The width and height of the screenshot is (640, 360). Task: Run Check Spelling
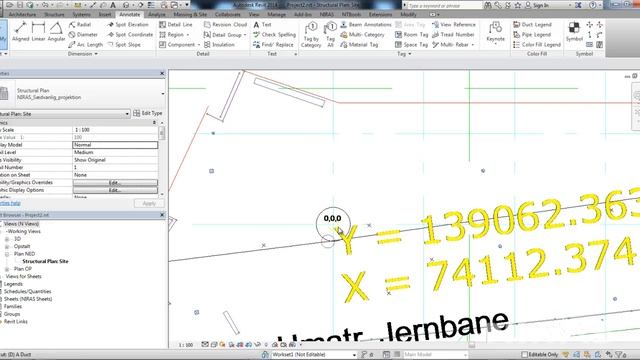tap(274, 35)
